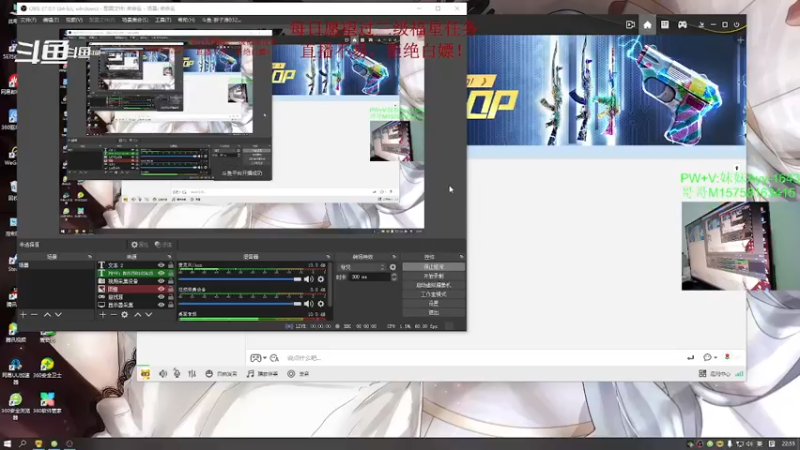Open source Filters button above the docks
The height and width of the screenshot is (450, 800).
[163, 245]
